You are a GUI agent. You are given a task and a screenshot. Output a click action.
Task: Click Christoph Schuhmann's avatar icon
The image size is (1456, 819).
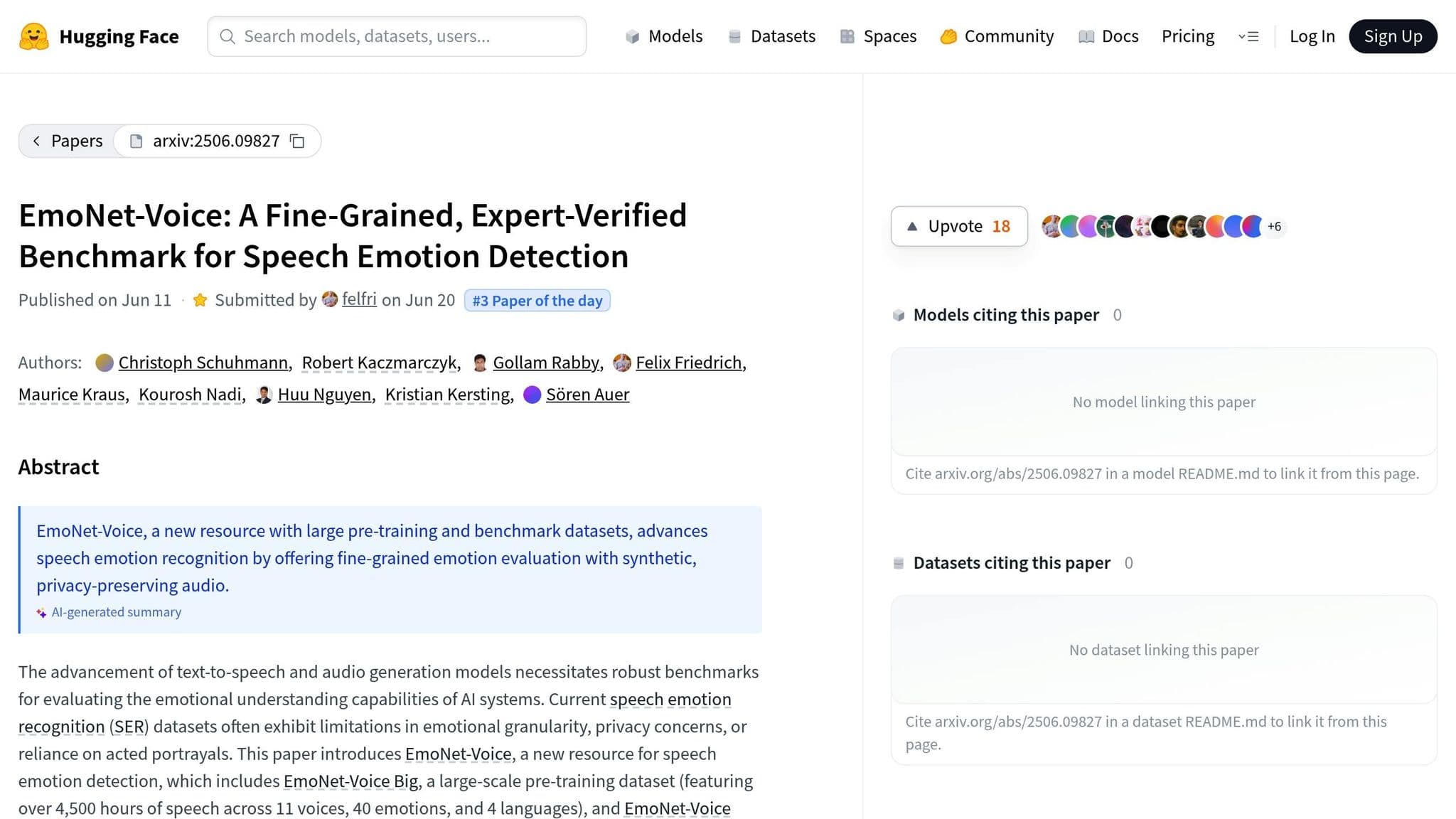click(x=105, y=363)
